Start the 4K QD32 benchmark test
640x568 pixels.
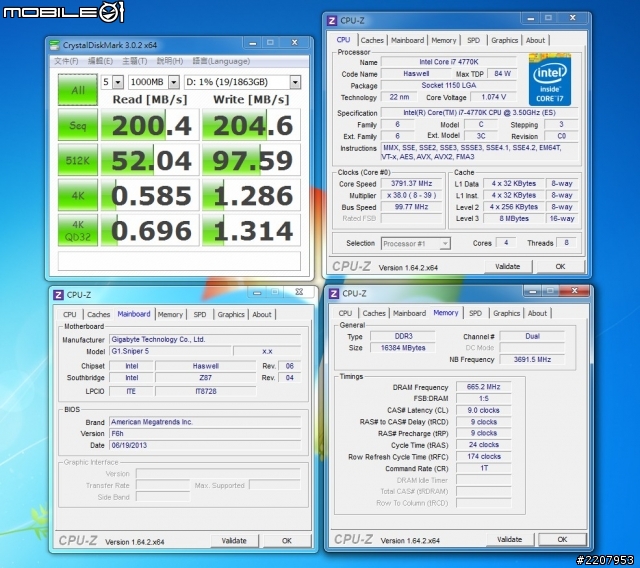tap(78, 230)
